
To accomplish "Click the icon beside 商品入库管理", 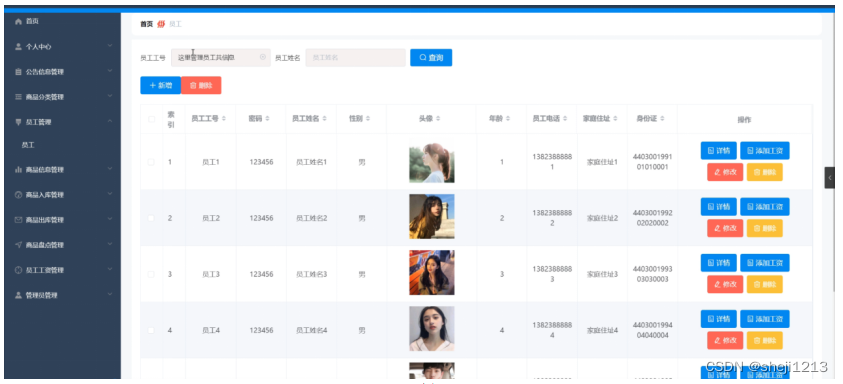I will tap(18, 195).
